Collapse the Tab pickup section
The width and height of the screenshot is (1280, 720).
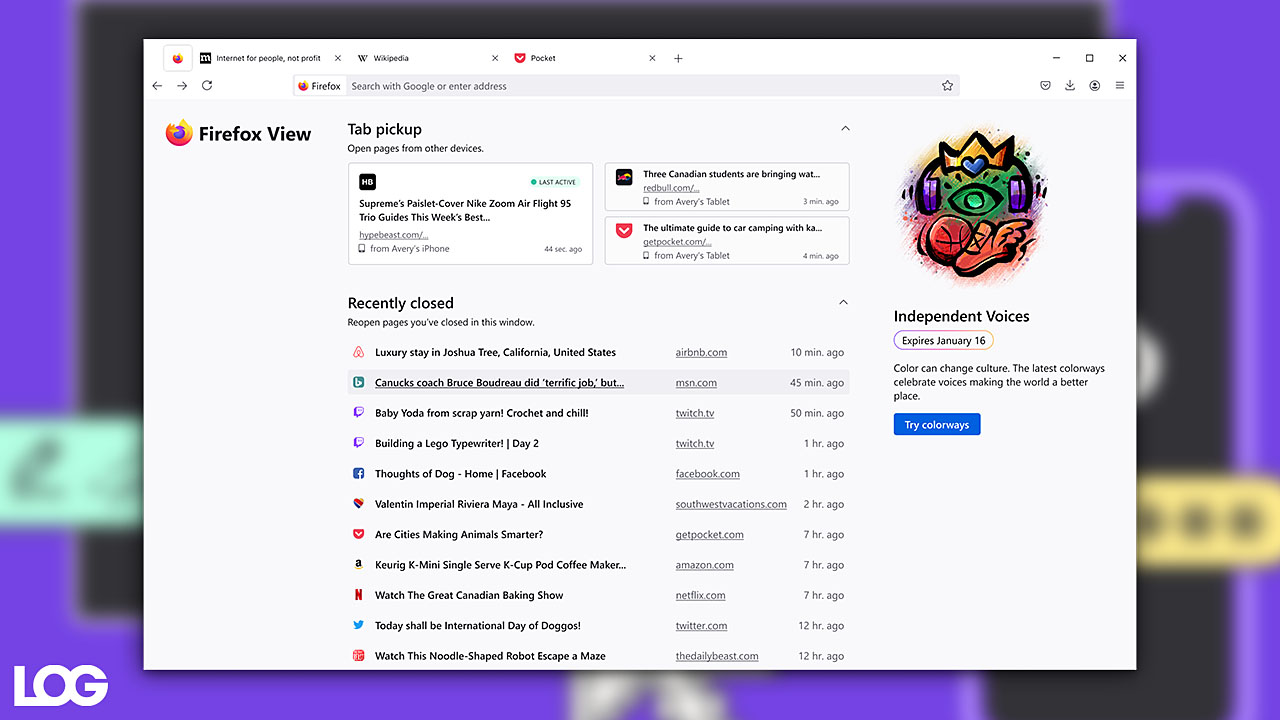coord(845,129)
